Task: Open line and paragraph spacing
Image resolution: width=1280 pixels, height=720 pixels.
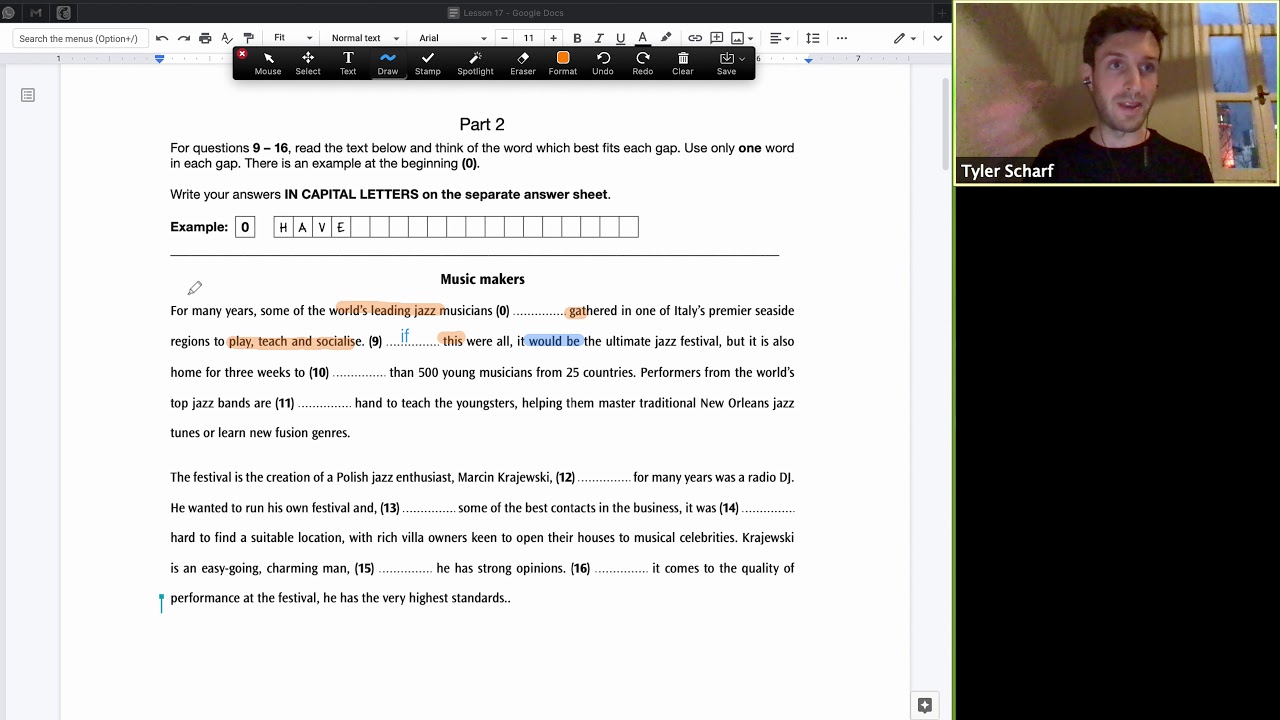Action: (x=812, y=38)
